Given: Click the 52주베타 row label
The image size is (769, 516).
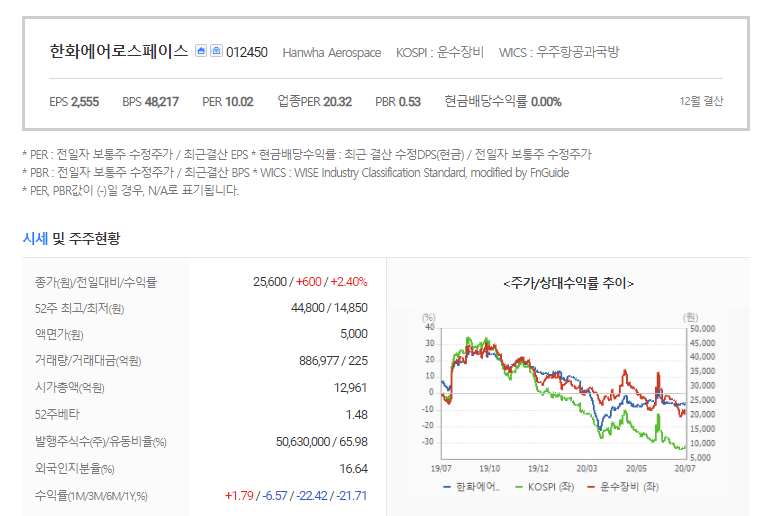Looking at the screenshot, I should point(57,414).
